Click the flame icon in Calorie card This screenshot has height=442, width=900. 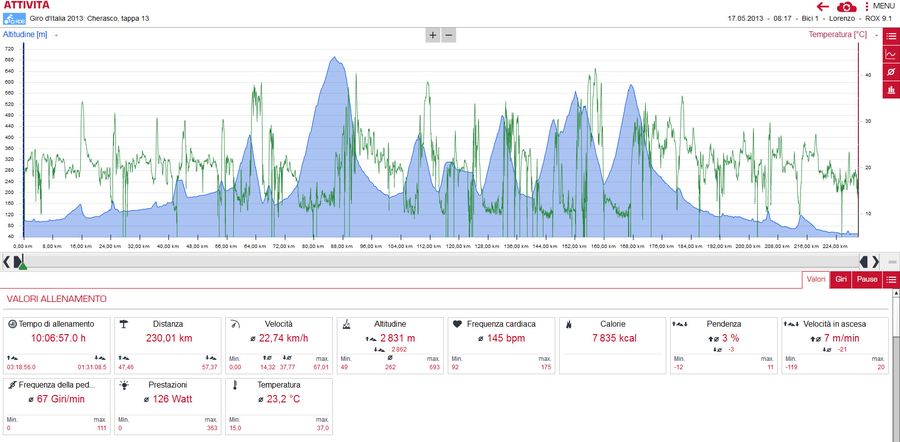(x=569, y=324)
